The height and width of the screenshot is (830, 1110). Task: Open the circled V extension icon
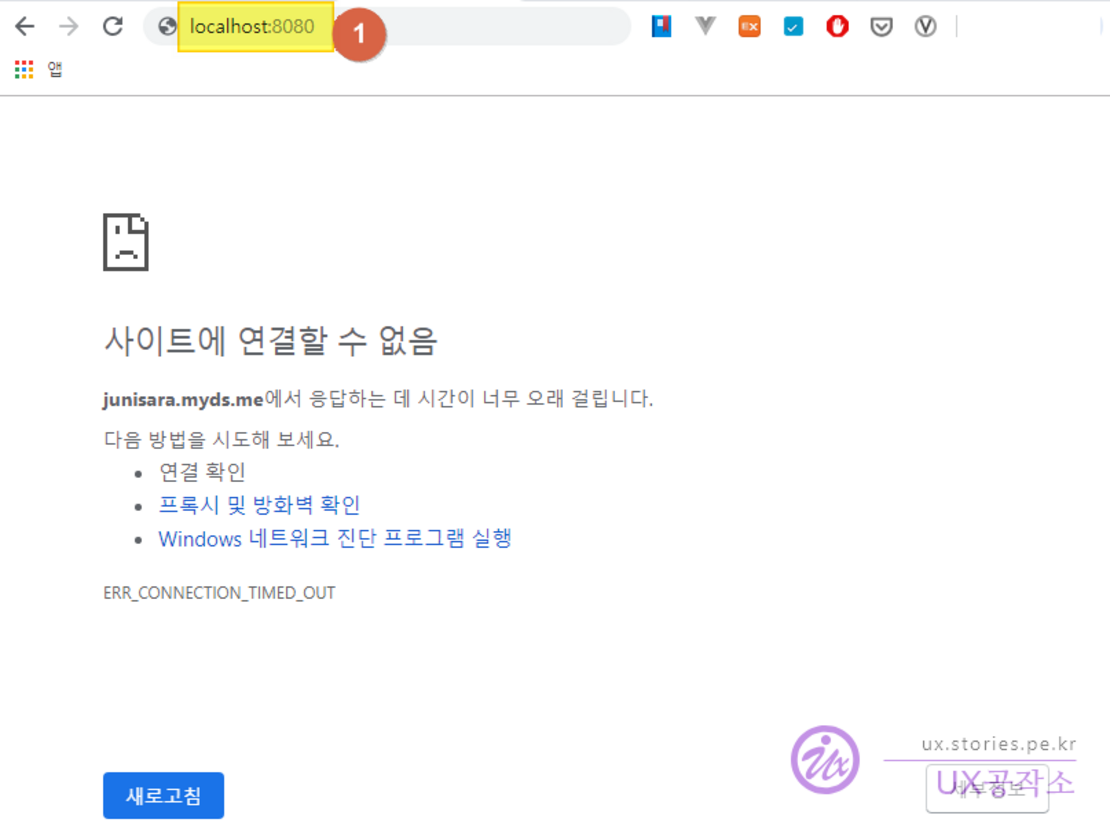pos(925,27)
